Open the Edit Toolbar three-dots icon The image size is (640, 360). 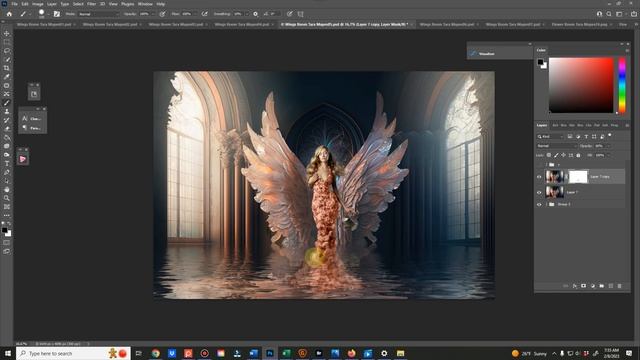click(x=7, y=215)
